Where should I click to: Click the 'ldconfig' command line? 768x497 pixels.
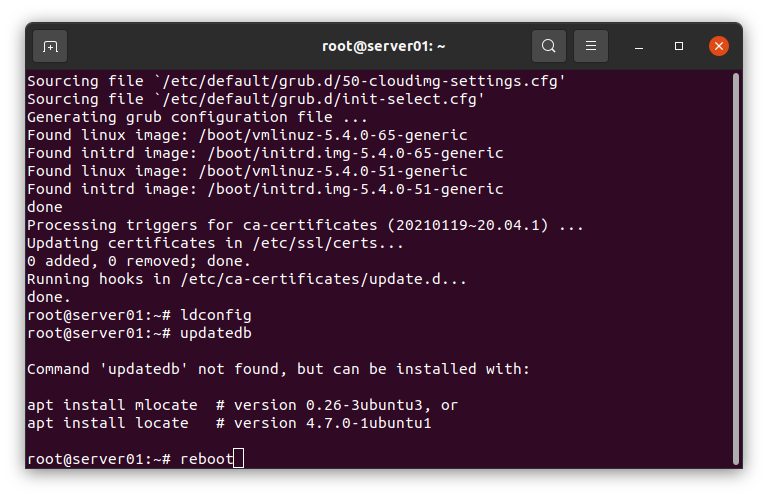139,315
